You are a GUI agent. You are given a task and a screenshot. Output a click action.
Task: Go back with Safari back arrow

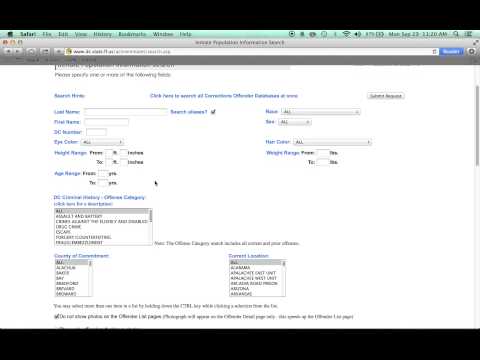coord(8,51)
